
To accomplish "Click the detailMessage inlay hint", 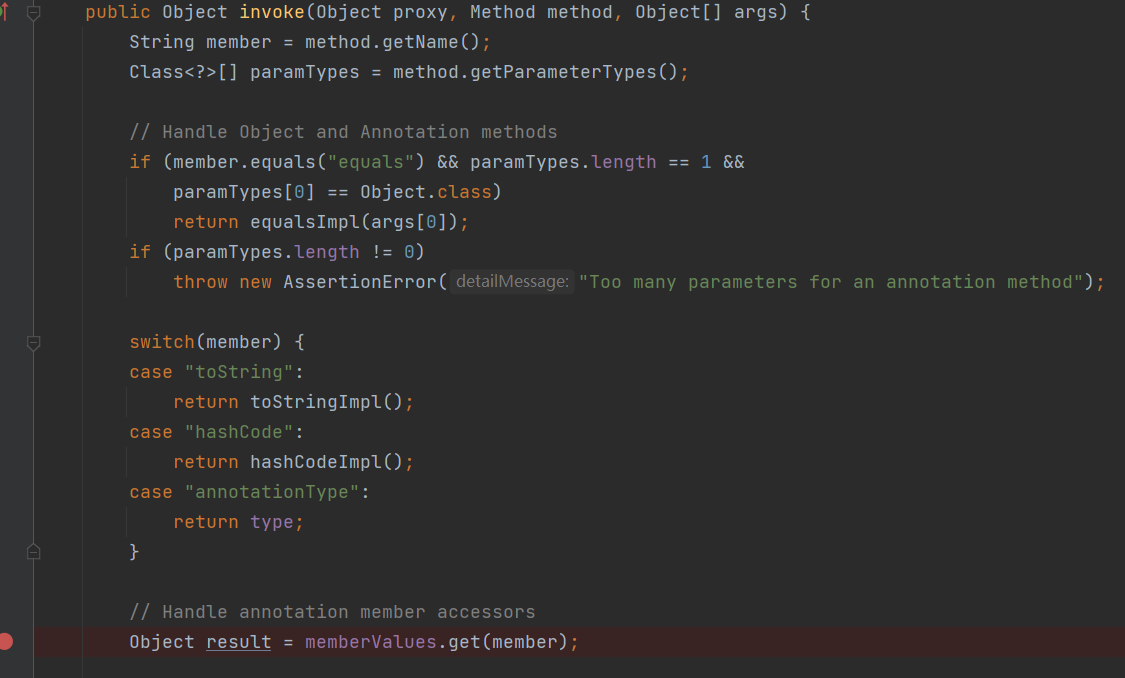I will pyautogui.click(x=512, y=282).
